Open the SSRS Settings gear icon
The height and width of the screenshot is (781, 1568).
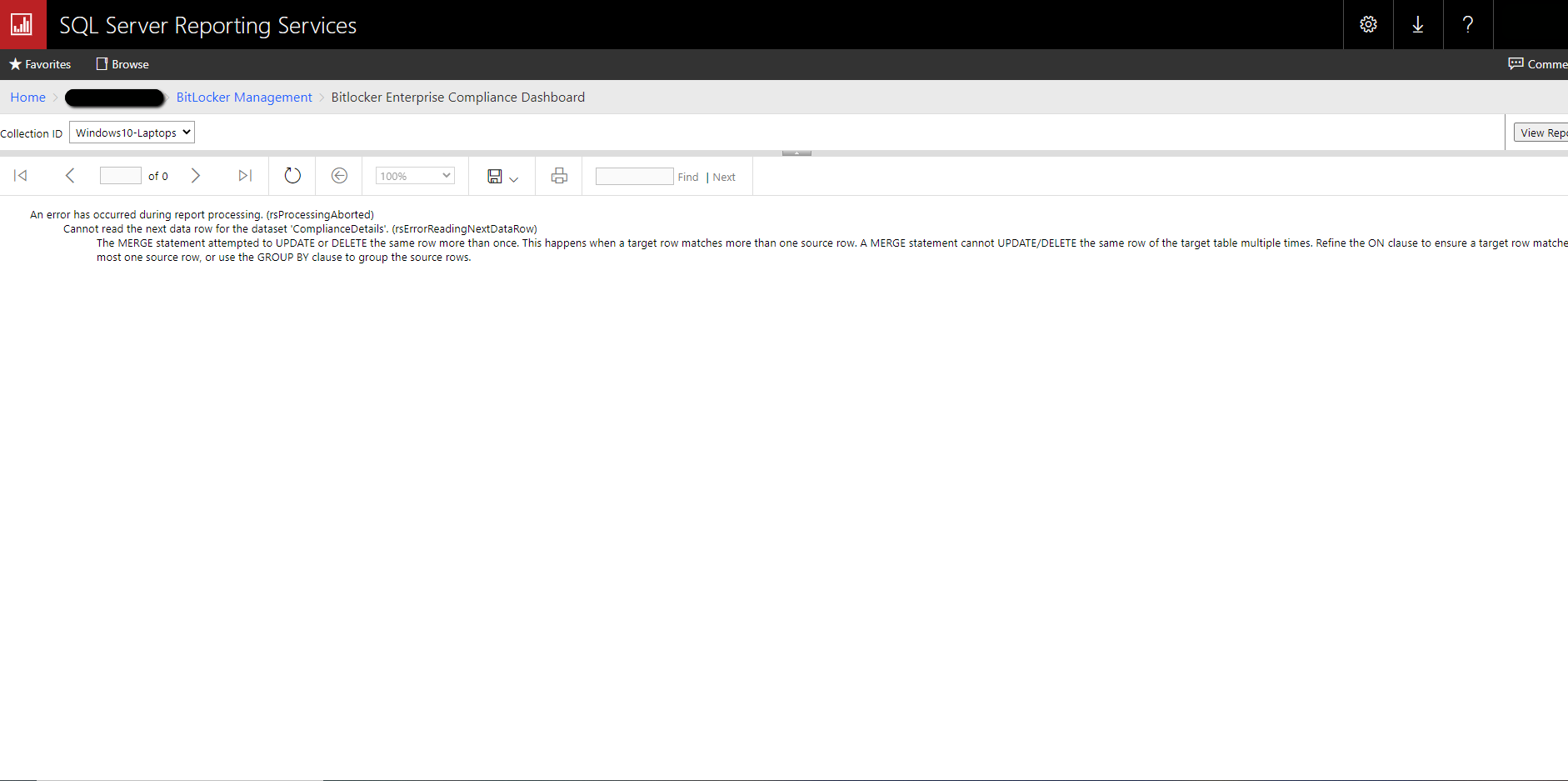[x=1368, y=24]
